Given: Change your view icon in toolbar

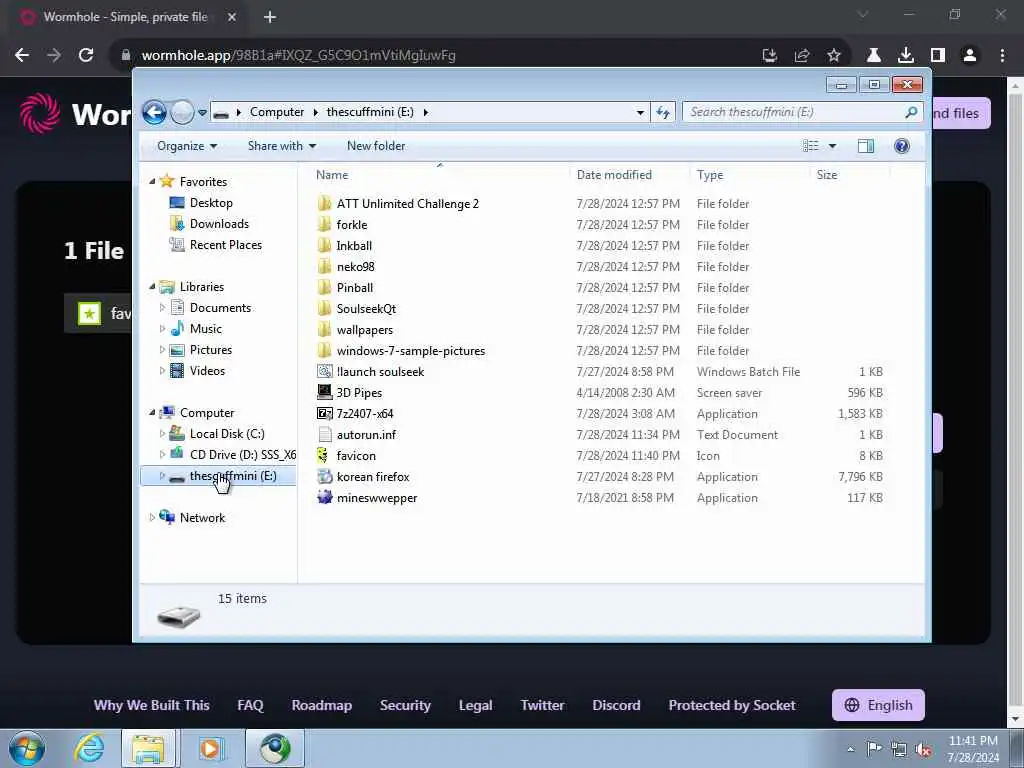Looking at the screenshot, I should coord(810,146).
